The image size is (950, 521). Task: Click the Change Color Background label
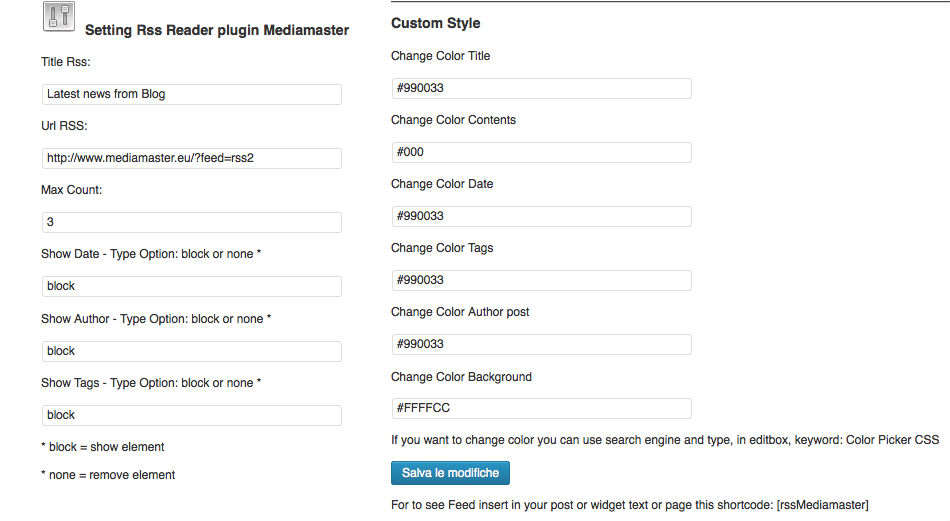tap(461, 377)
